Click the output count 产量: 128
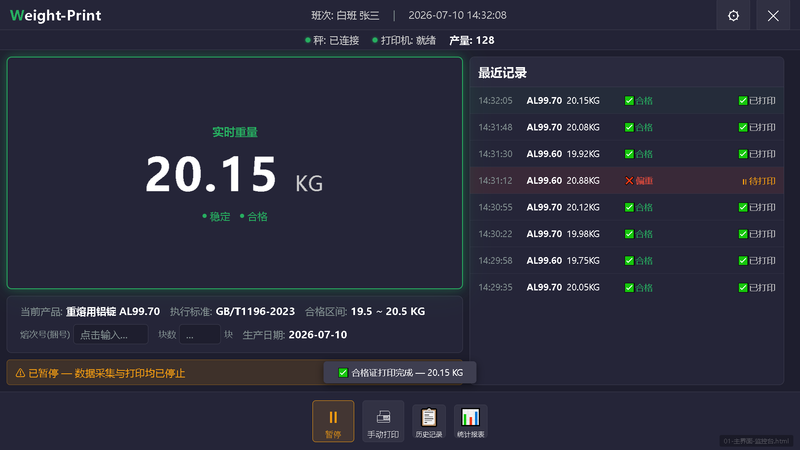Screen dimensions: 800x450 tap(471, 40)
